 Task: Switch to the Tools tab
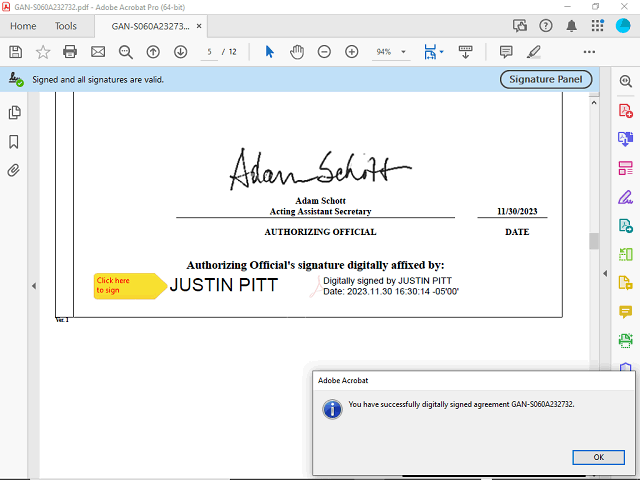pyautogui.click(x=66, y=26)
